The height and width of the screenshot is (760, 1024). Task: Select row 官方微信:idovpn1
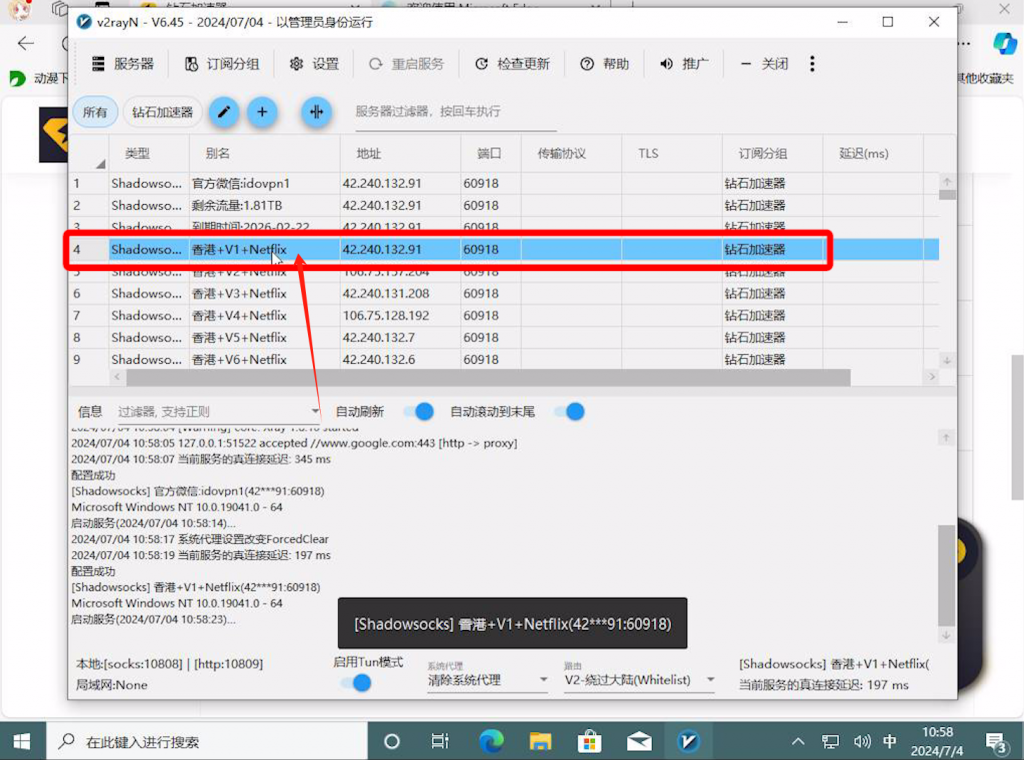[503, 183]
